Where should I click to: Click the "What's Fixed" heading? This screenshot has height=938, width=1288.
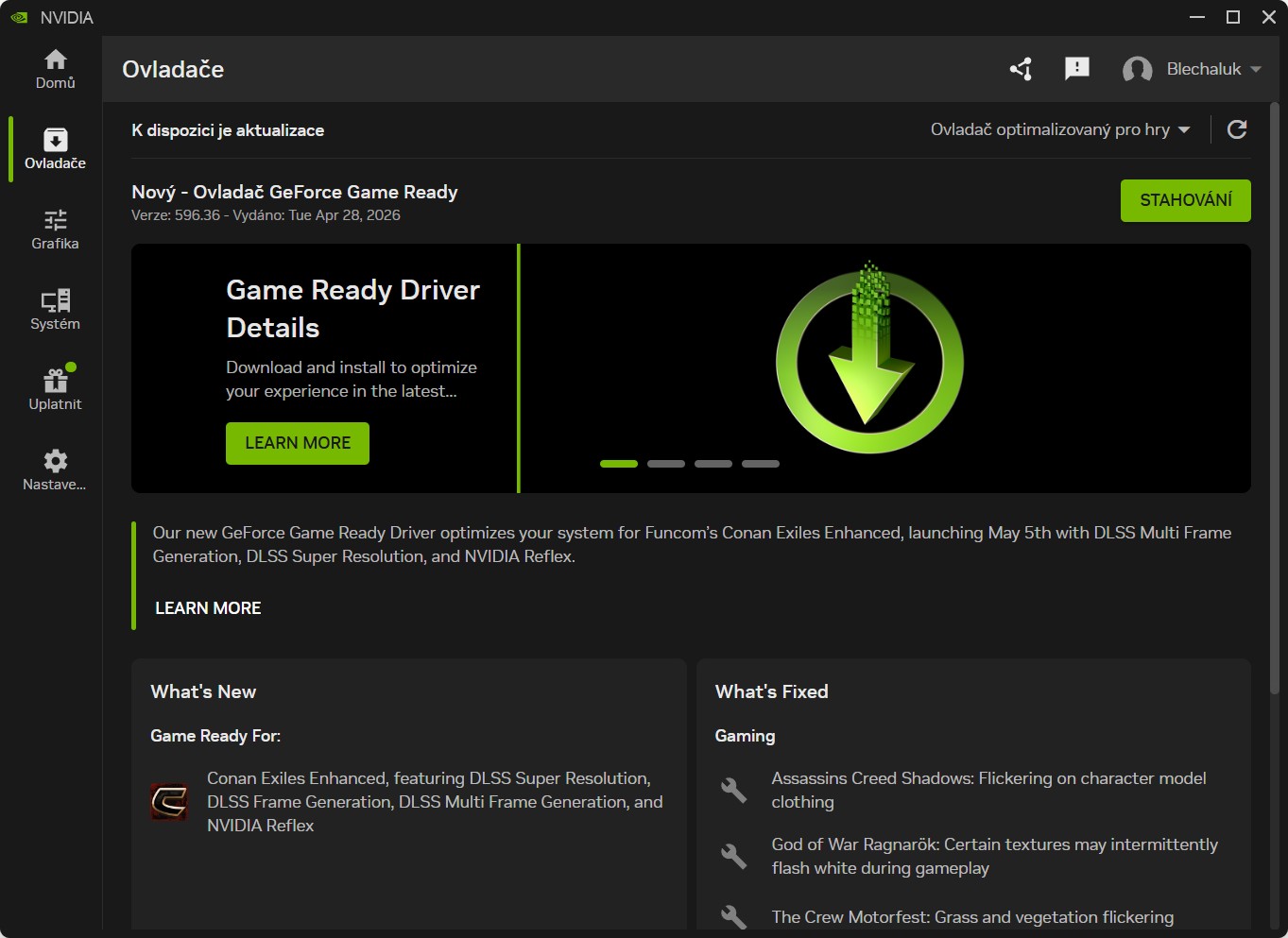771,691
